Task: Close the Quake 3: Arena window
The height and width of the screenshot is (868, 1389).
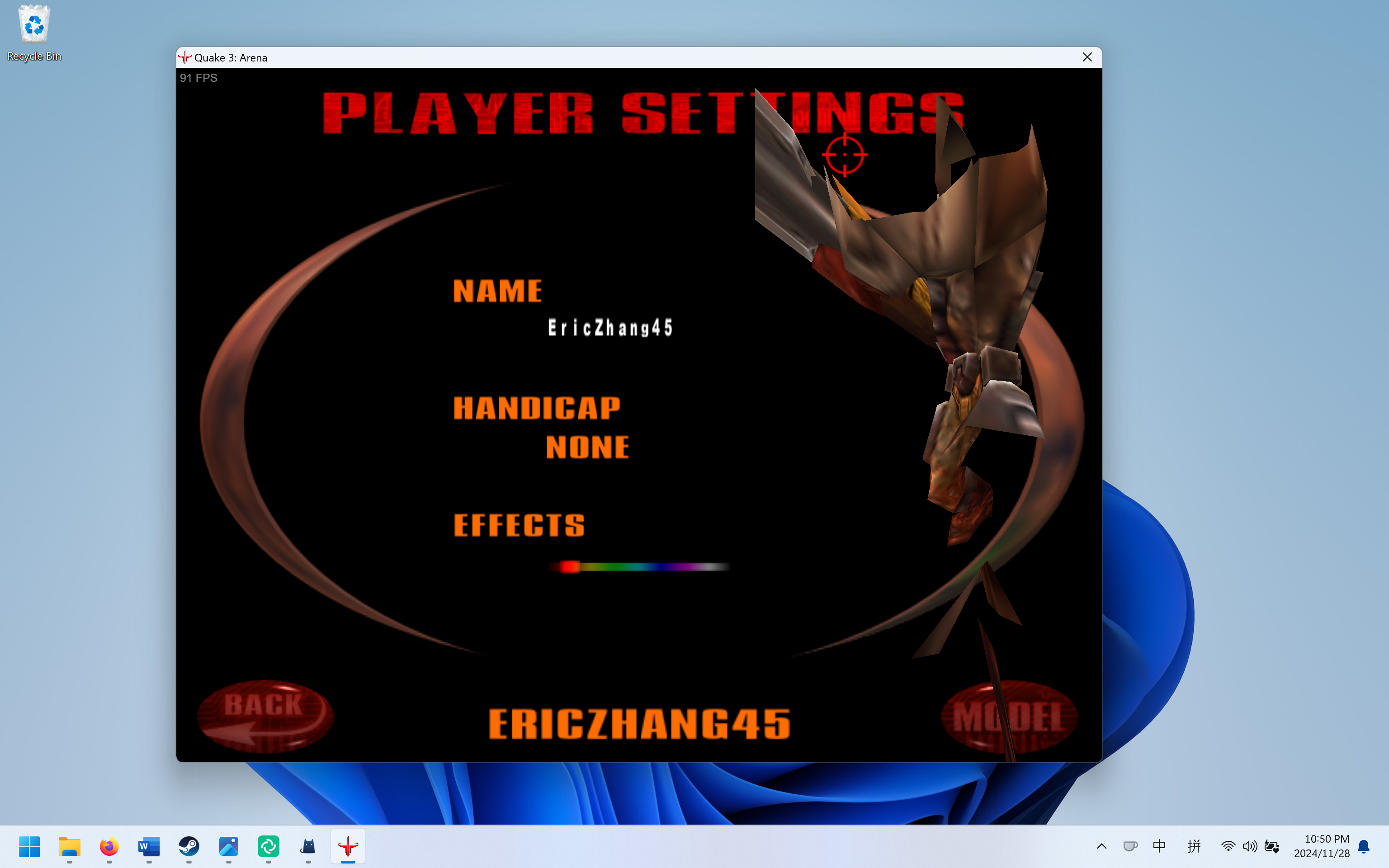Action: pos(1087,57)
